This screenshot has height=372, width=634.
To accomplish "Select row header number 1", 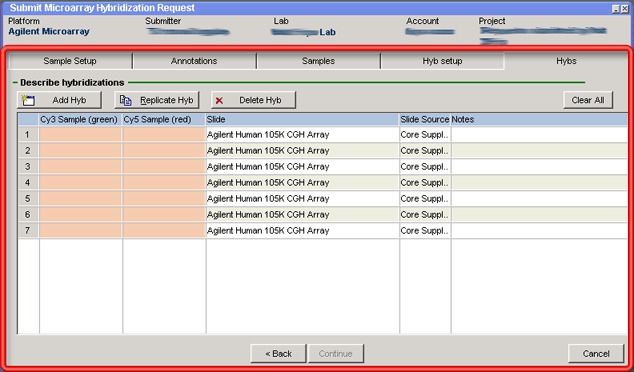I will point(28,135).
